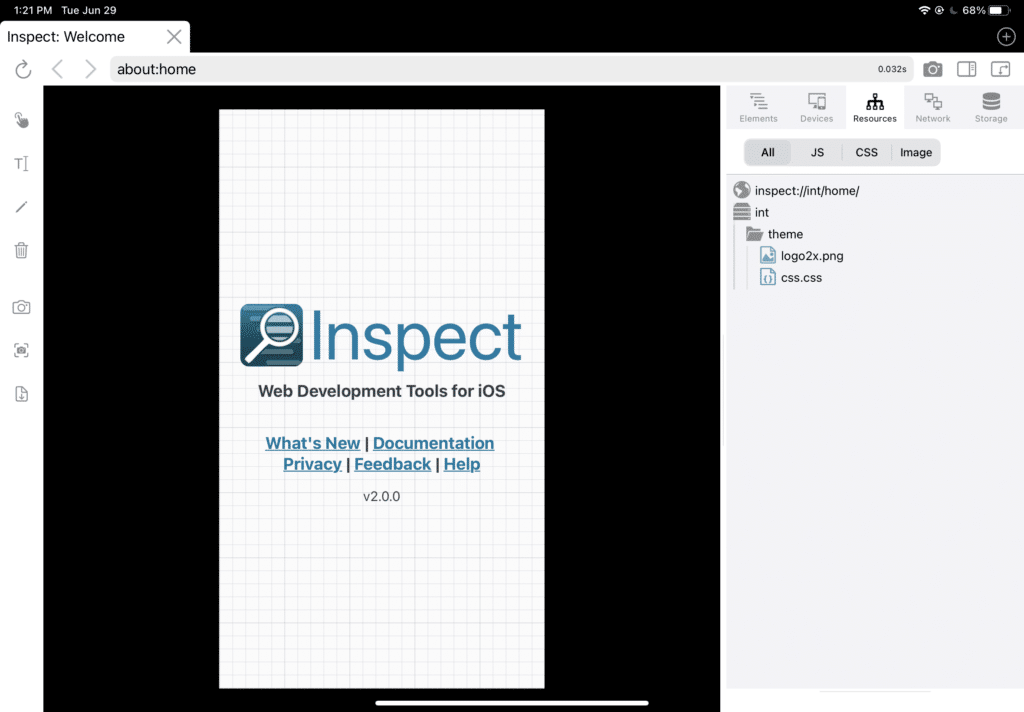1024x712 pixels.
Task: Click the about:home address bar
Action: click(x=490, y=69)
